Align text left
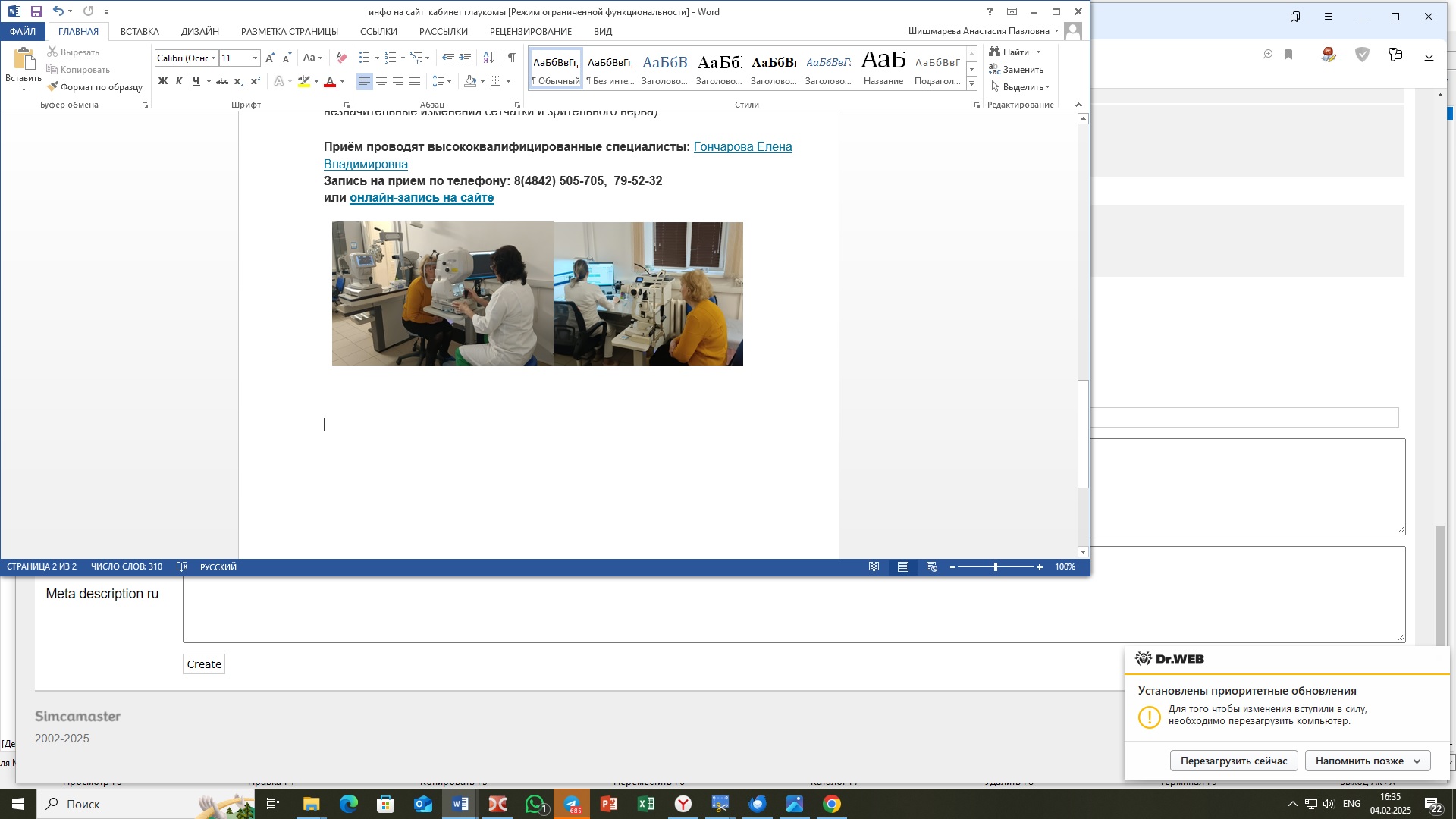The height and width of the screenshot is (819, 1456). point(365,81)
